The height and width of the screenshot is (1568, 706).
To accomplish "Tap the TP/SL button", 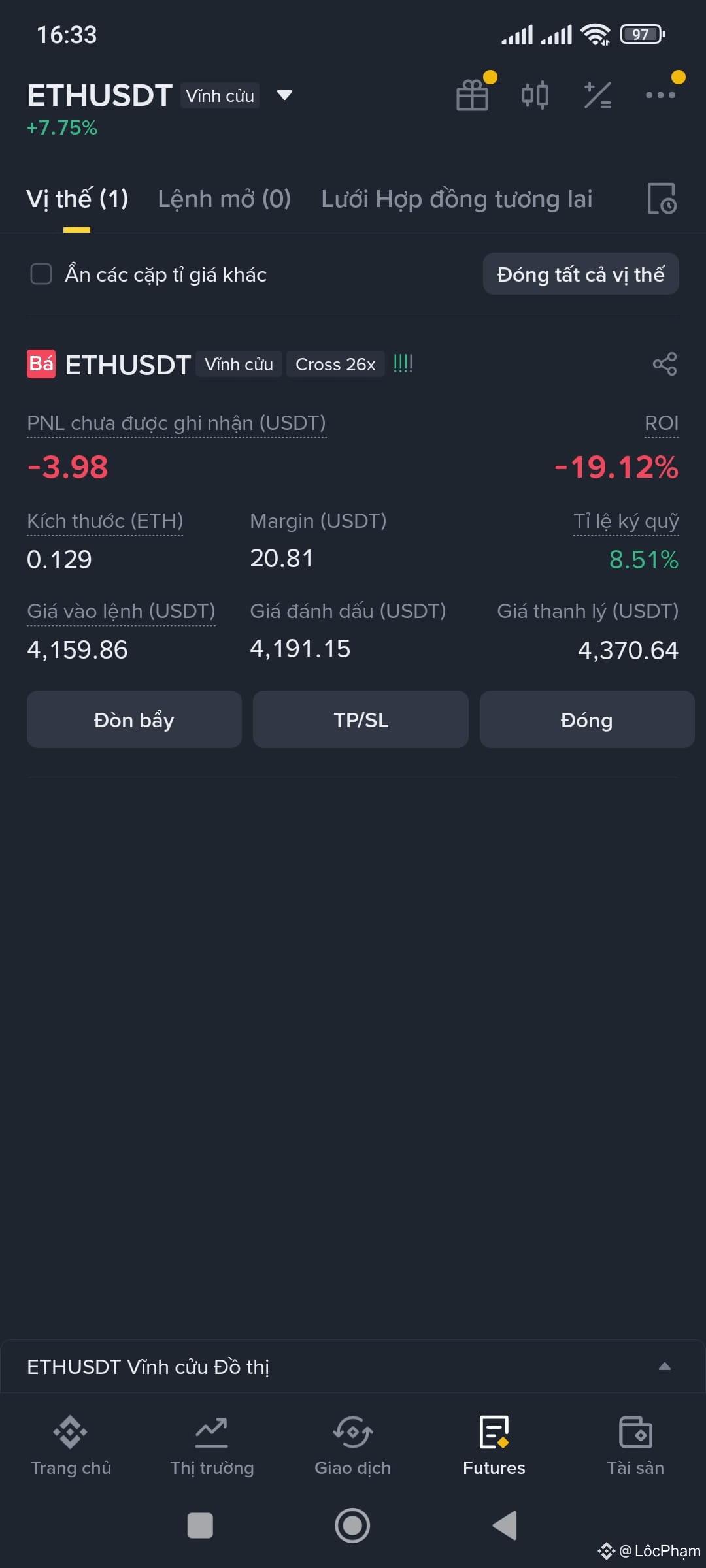I will pos(361,719).
